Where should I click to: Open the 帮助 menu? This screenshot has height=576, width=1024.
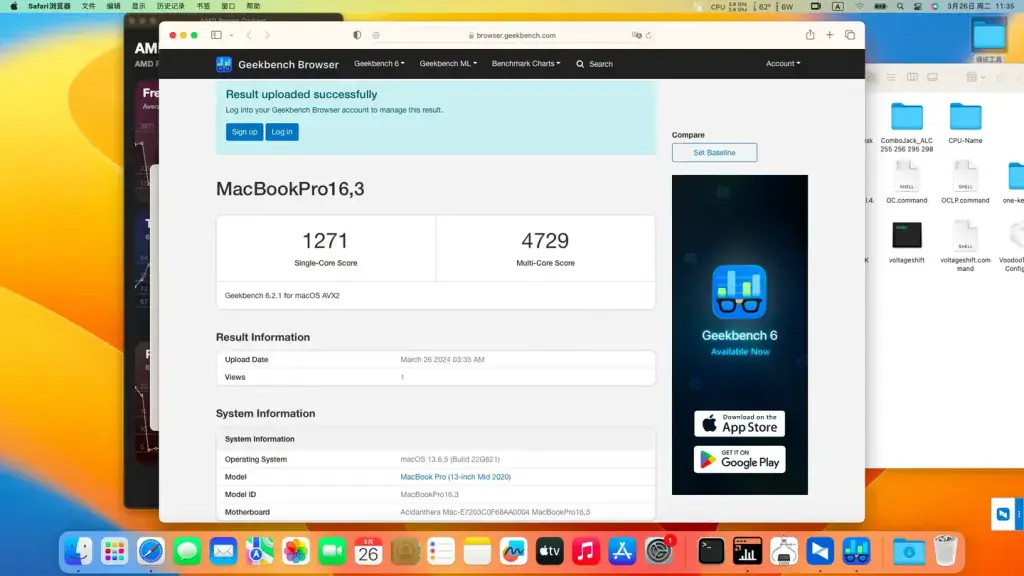253,6
